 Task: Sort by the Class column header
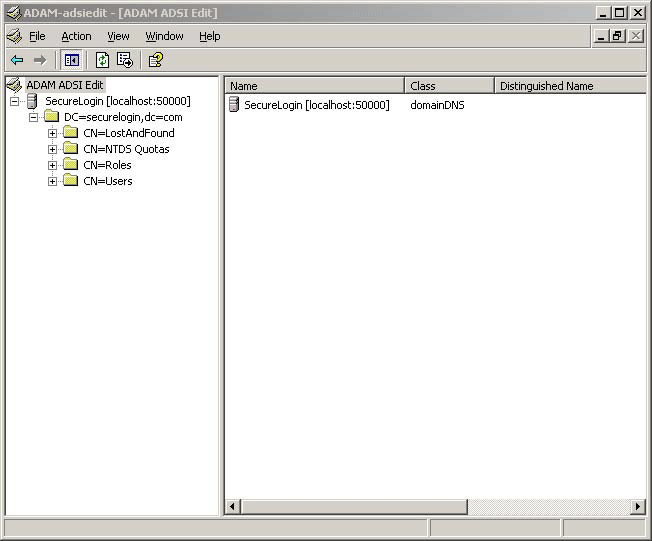point(449,86)
